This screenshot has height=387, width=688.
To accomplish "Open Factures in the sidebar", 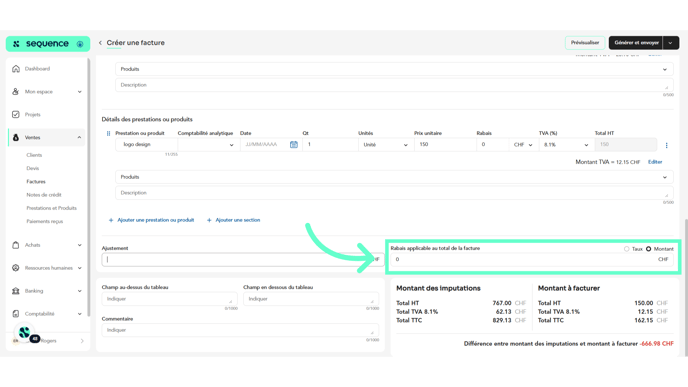I will pos(36,182).
